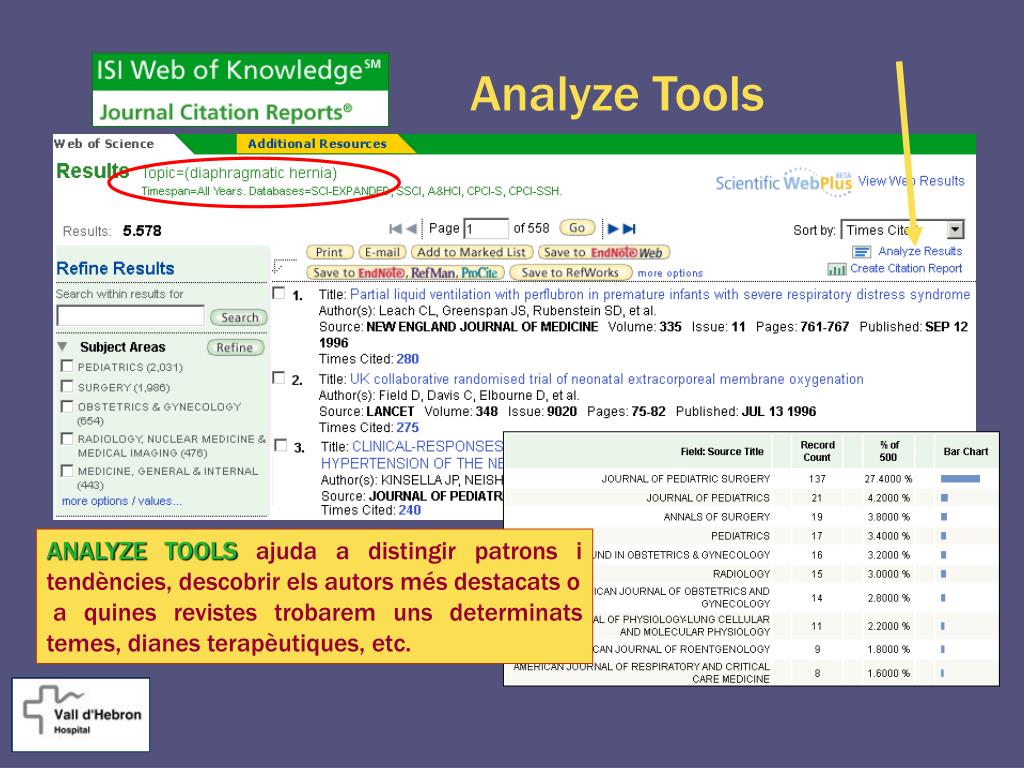Open Times Cited 240 link
The image size is (1024, 768).
pyautogui.click(x=409, y=510)
